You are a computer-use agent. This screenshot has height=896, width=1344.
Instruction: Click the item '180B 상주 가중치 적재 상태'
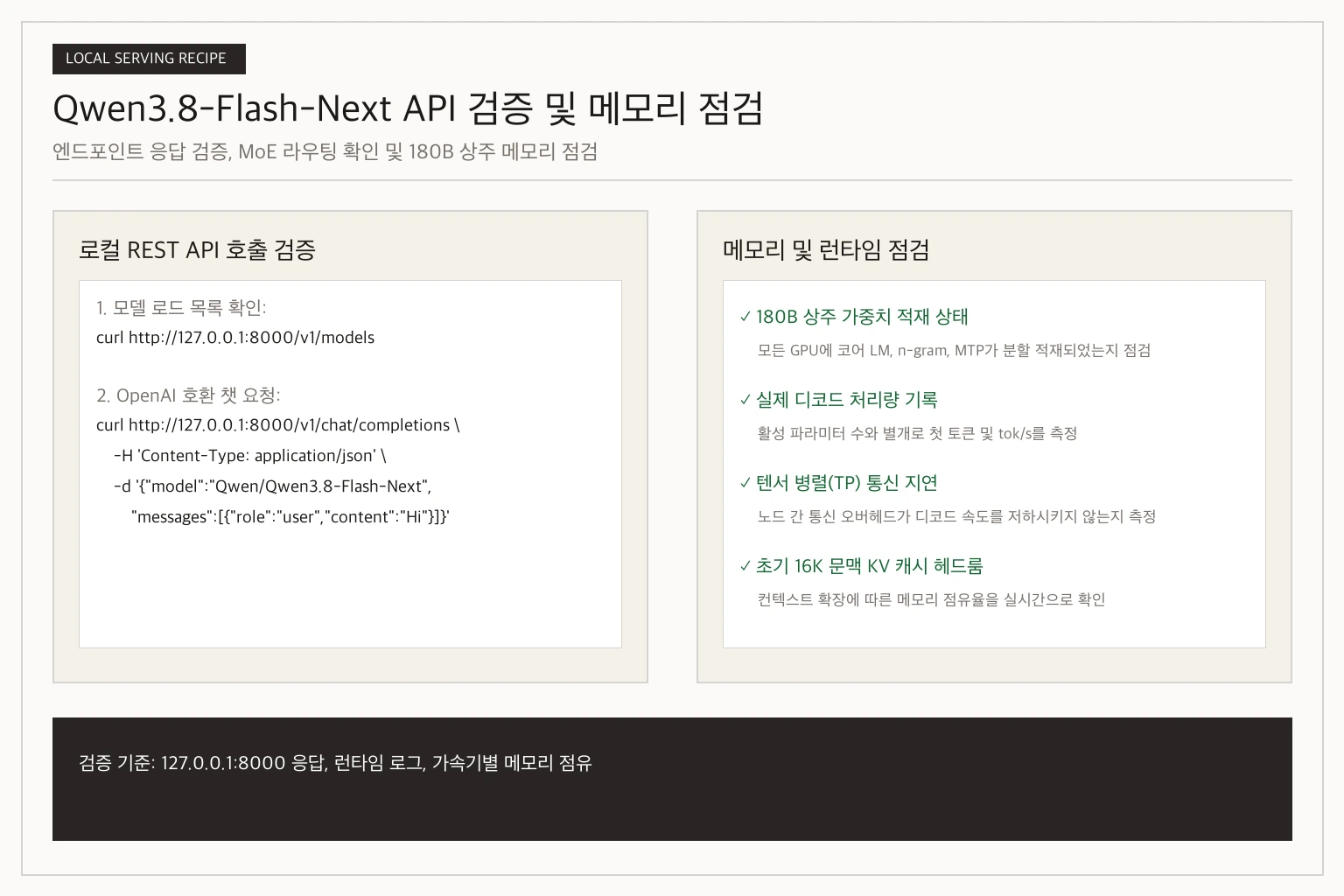coord(862,317)
